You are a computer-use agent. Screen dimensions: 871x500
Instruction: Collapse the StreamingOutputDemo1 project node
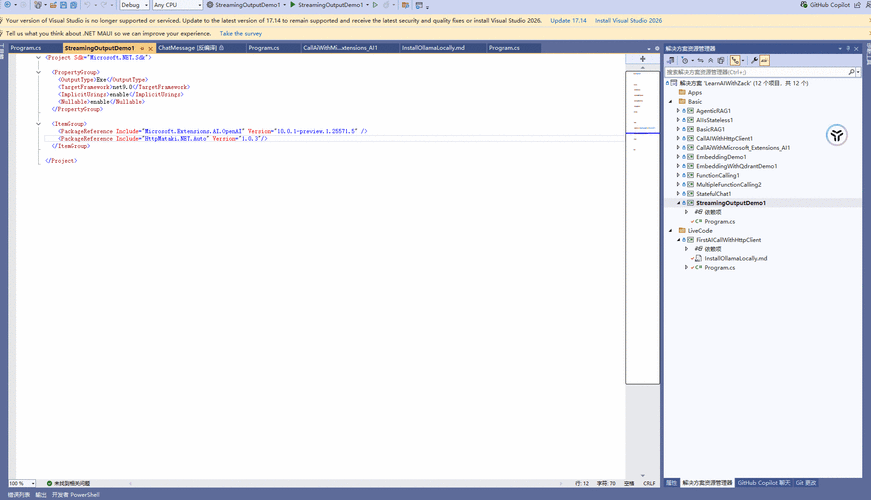pyautogui.click(x=678, y=203)
